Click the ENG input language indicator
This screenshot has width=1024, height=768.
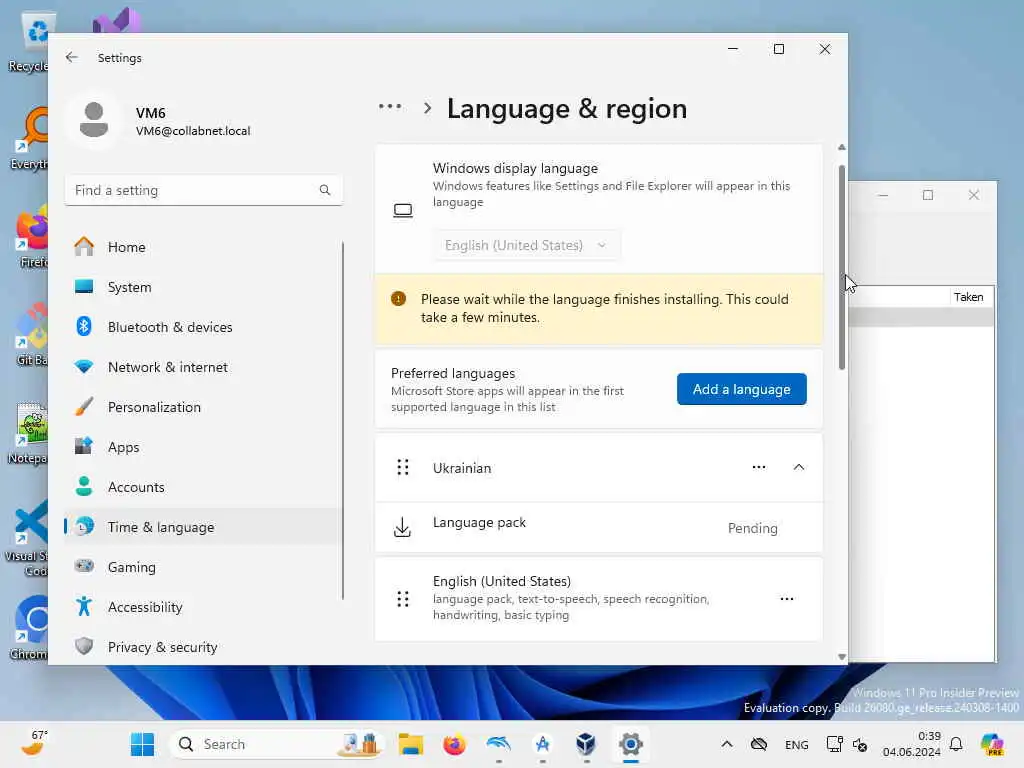(796, 744)
